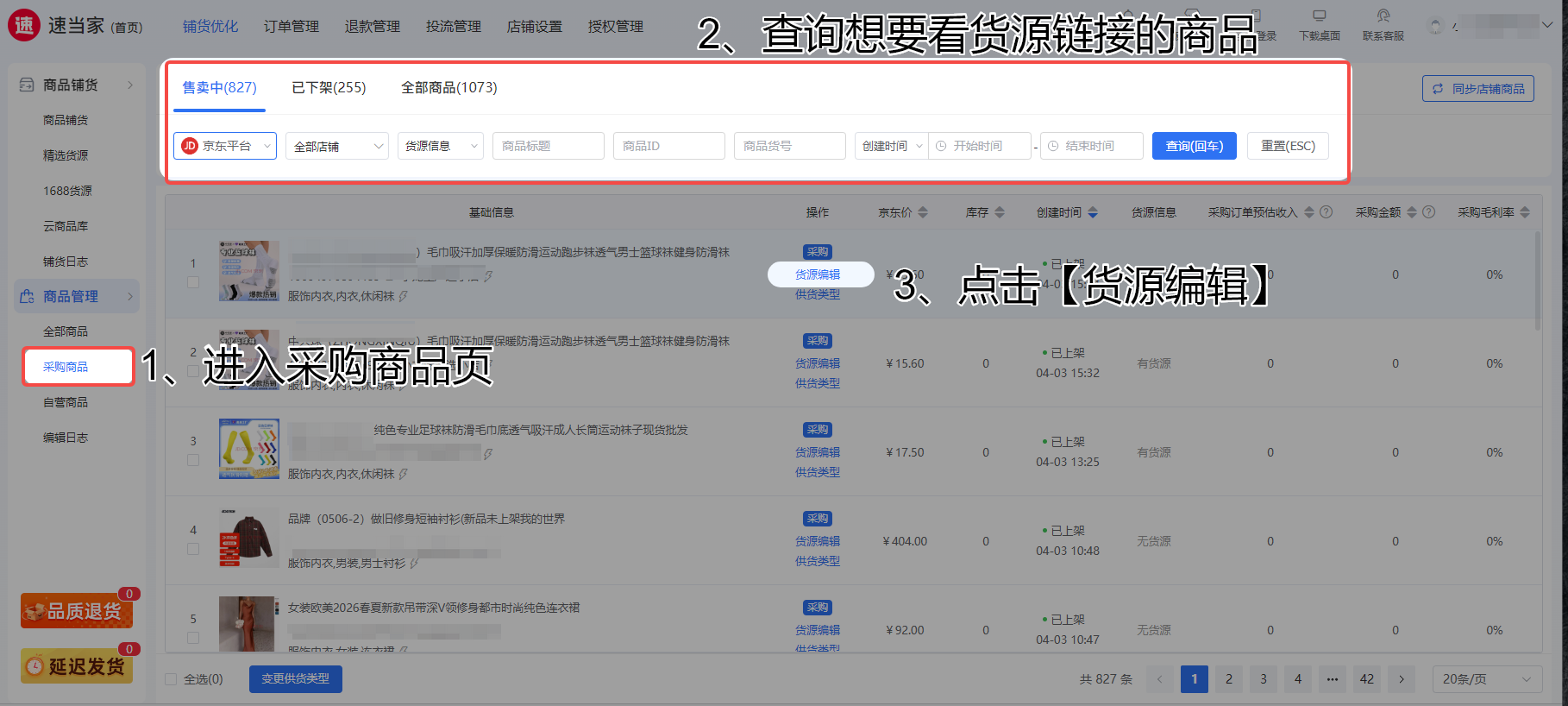Viewport: 1568px width, 706px height.
Task: Tick the 全选 checkbox
Action: tap(171, 679)
